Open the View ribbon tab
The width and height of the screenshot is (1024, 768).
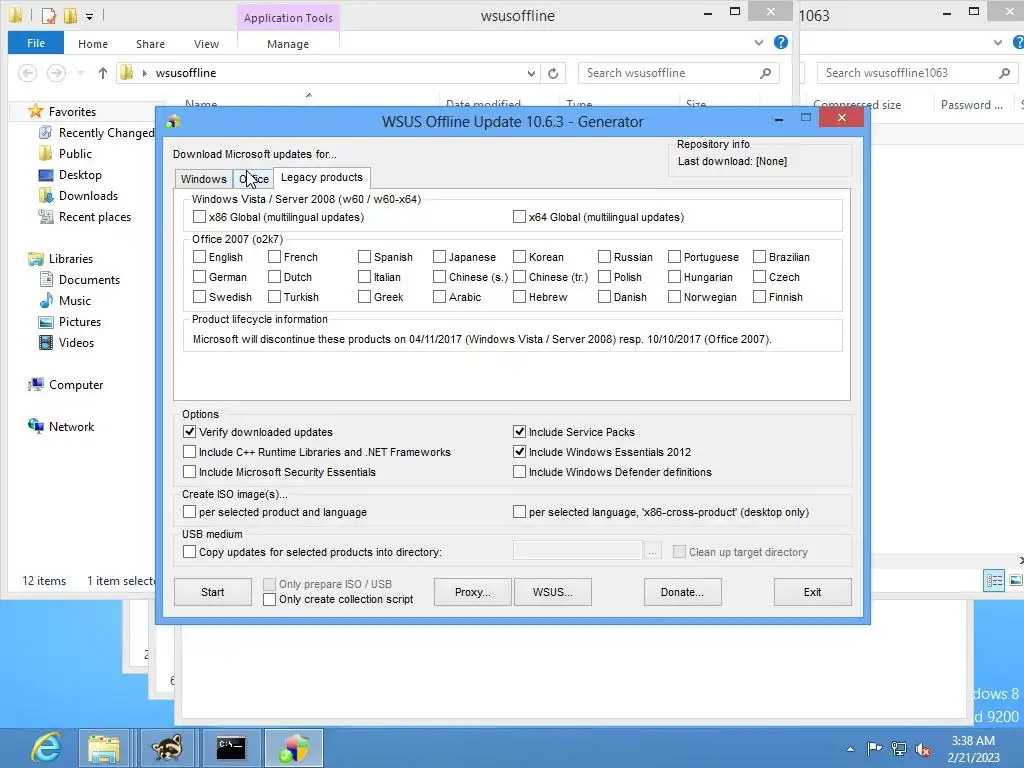click(206, 44)
